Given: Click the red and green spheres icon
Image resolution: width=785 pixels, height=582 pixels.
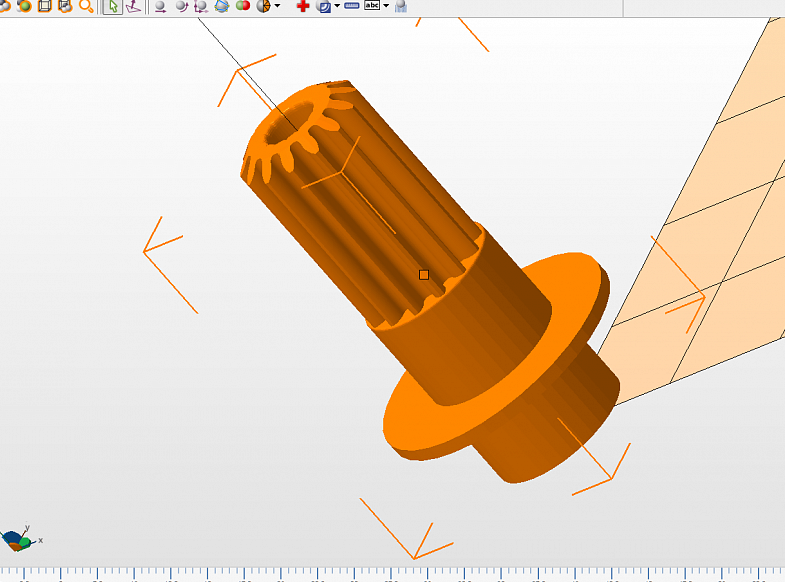Looking at the screenshot, I should coord(242,6).
